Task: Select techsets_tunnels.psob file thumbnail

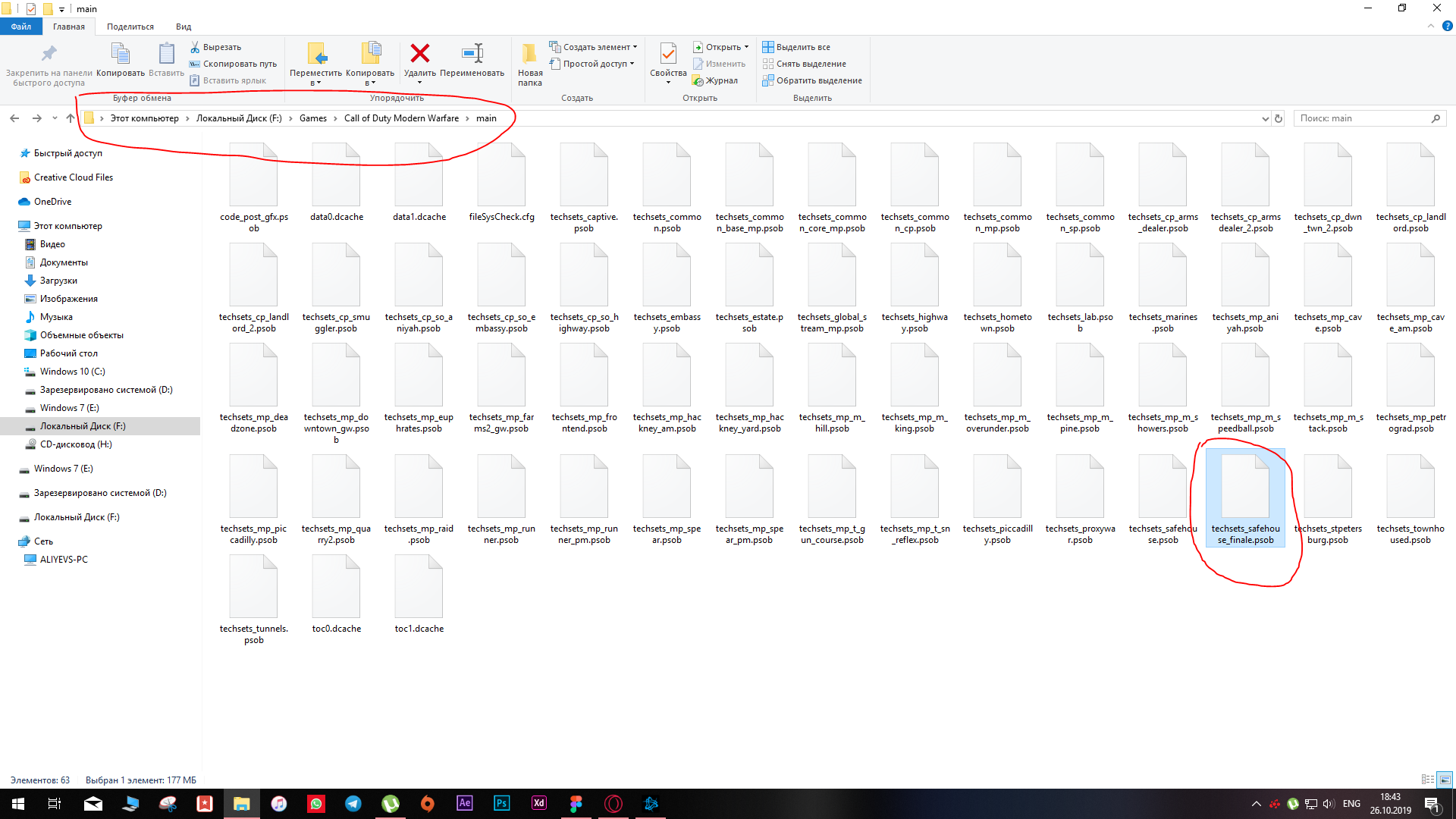Action: click(x=254, y=588)
